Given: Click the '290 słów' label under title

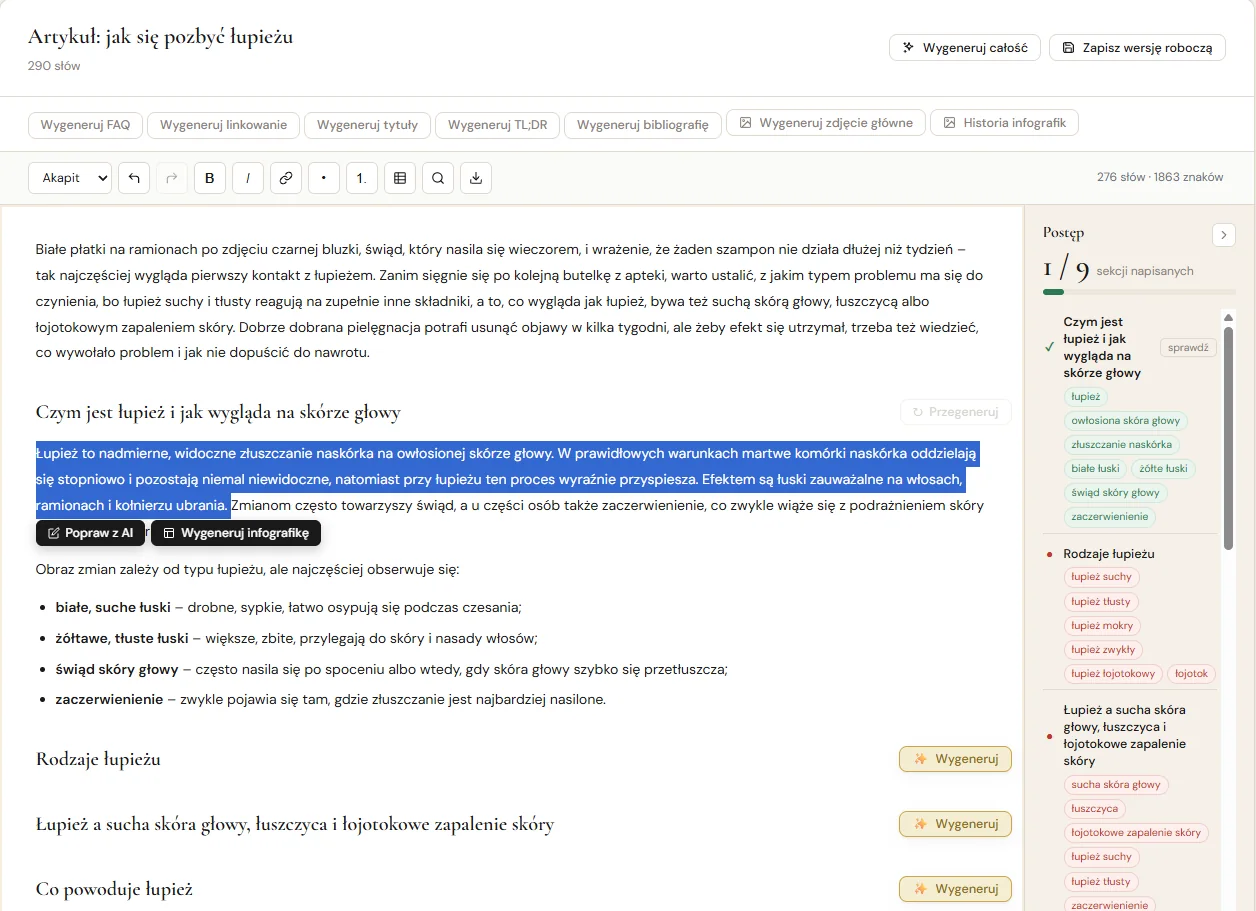Looking at the screenshot, I should pos(54,66).
